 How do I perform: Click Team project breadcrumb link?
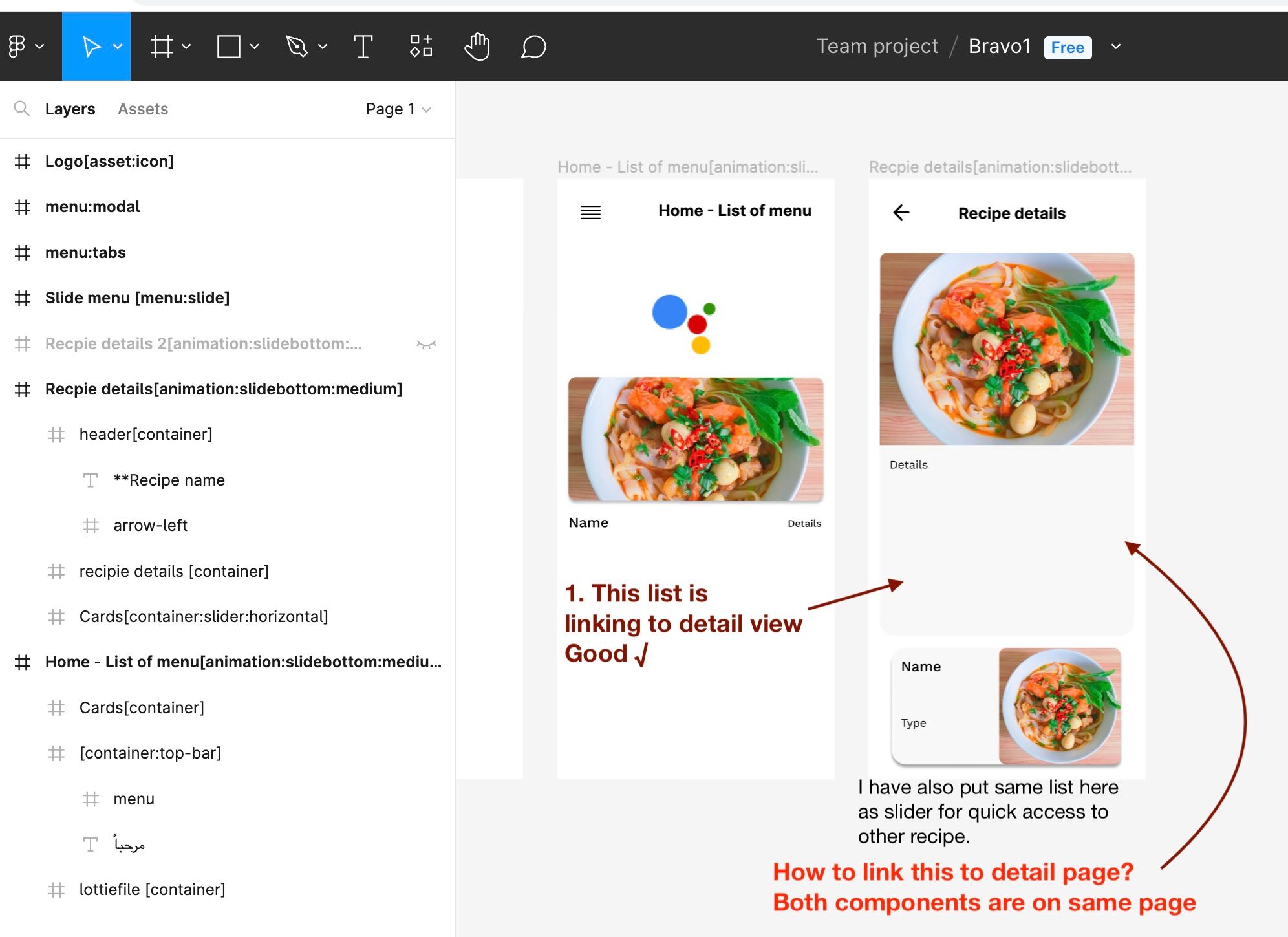click(x=877, y=47)
